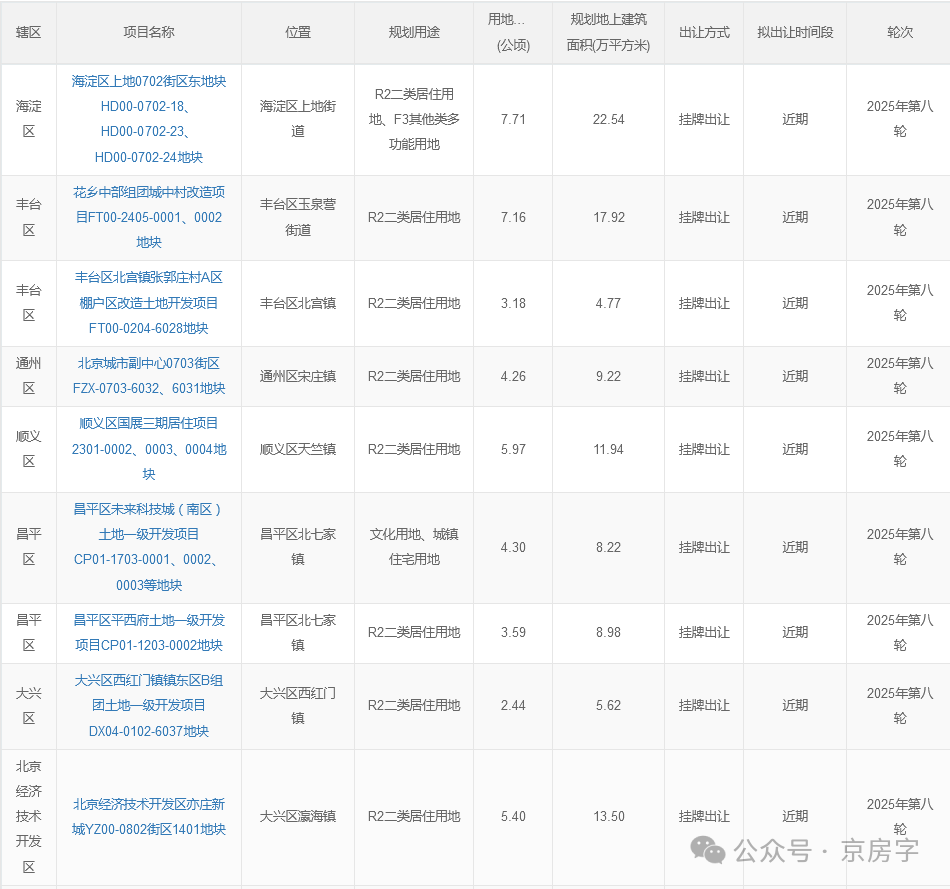Open the 昌平区平西府土地一级开发 project link

pos(148,632)
